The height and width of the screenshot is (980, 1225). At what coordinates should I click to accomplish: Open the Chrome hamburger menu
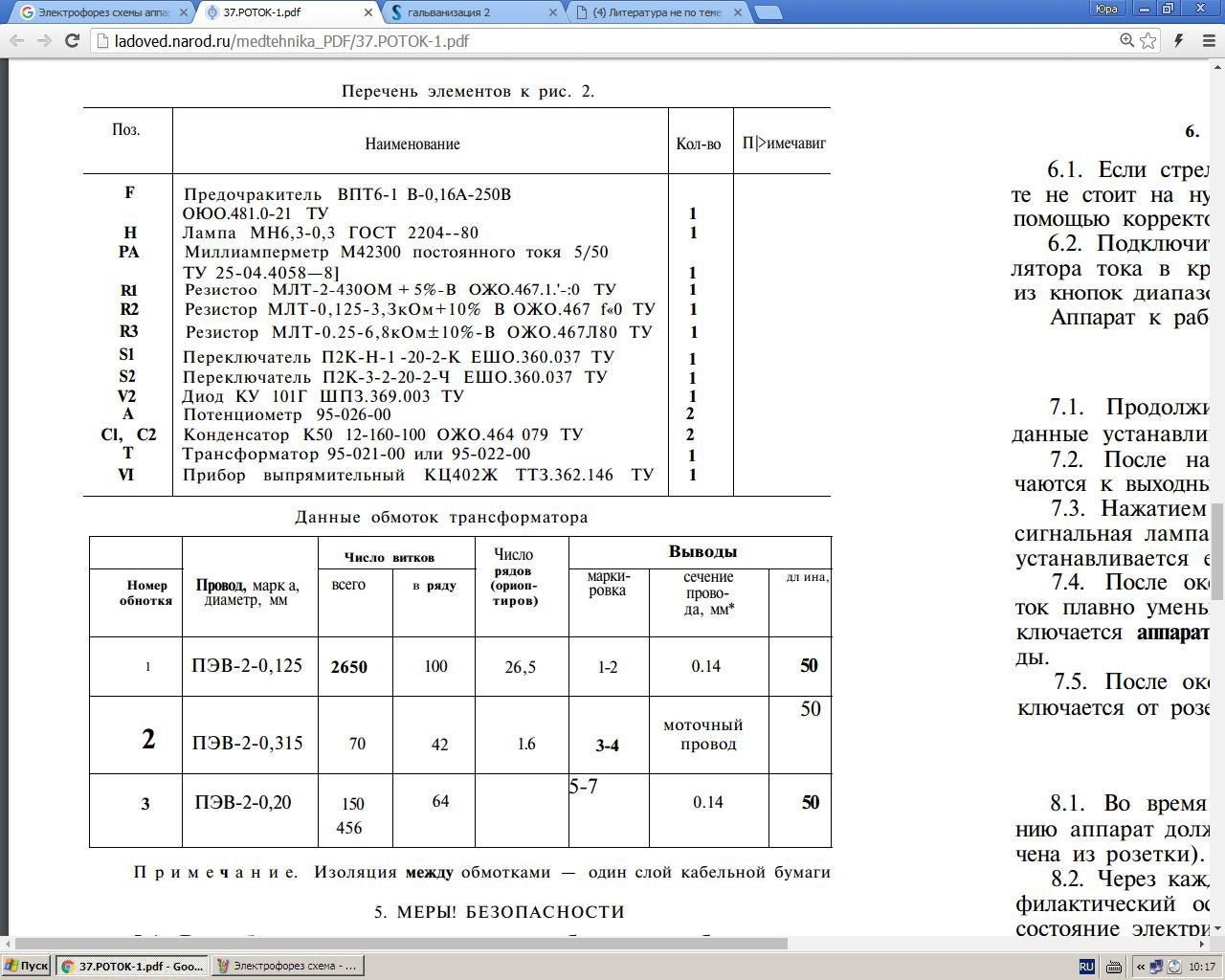pyautogui.click(x=1207, y=41)
